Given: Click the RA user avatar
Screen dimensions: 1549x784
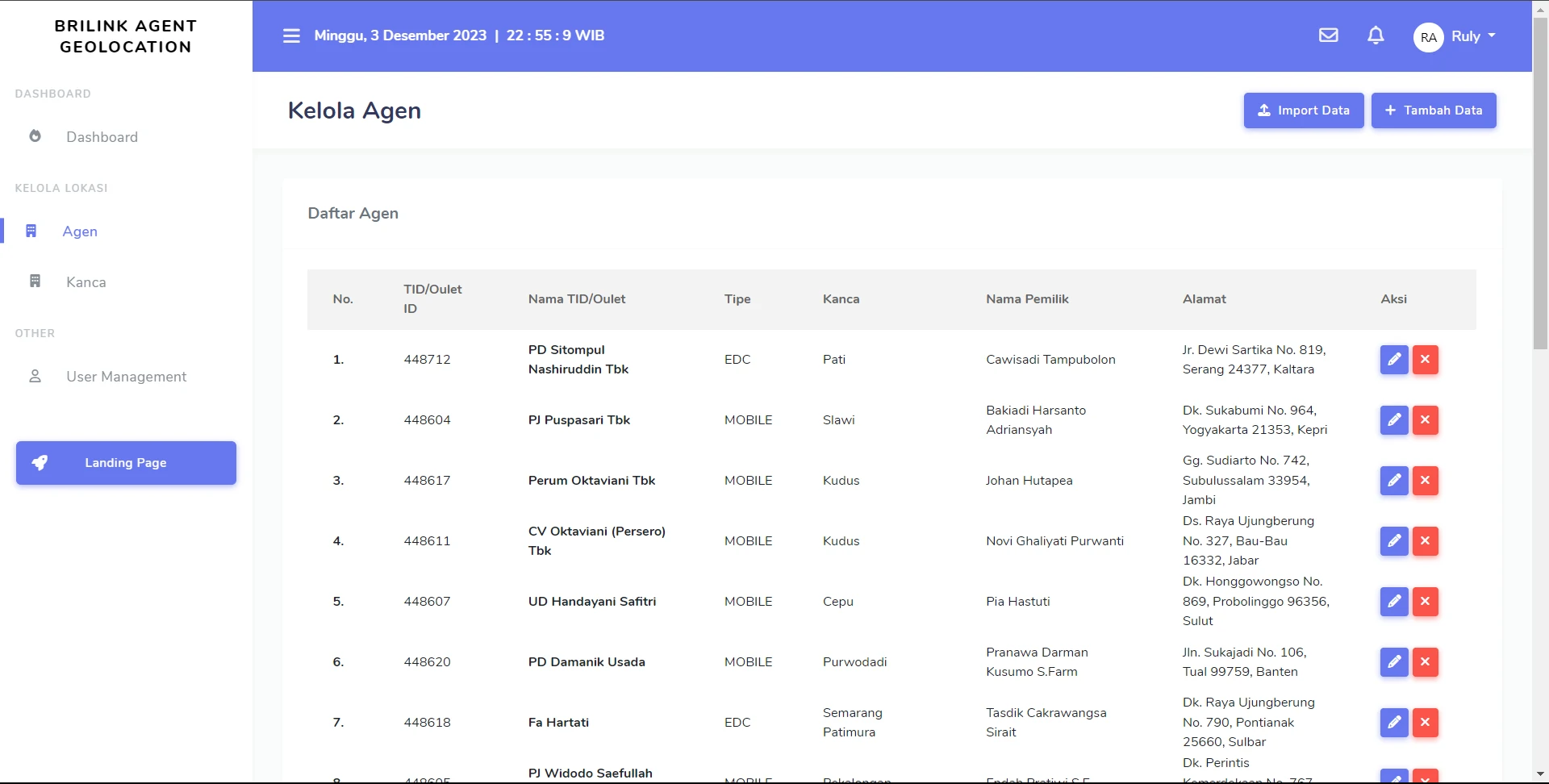Looking at the screenshot, I should click(x=1428, y=37).
